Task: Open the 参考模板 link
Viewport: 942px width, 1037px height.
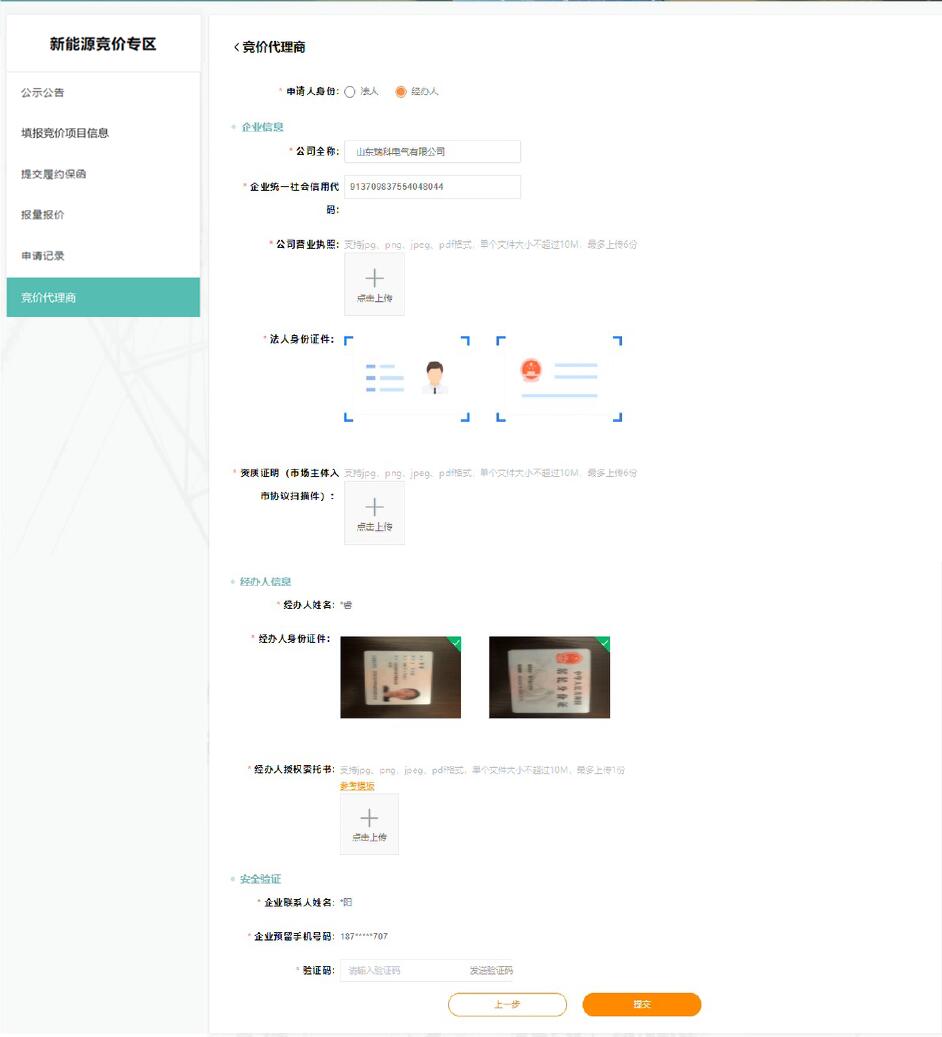Action: (357, 786)
